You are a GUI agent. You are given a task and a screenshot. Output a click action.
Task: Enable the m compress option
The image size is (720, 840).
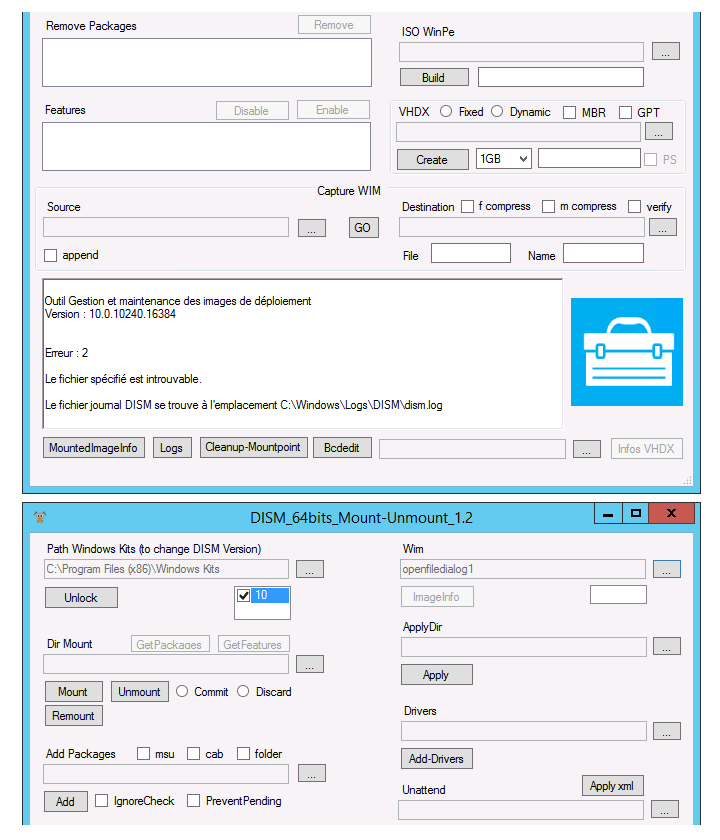click(x=548, y=207)
